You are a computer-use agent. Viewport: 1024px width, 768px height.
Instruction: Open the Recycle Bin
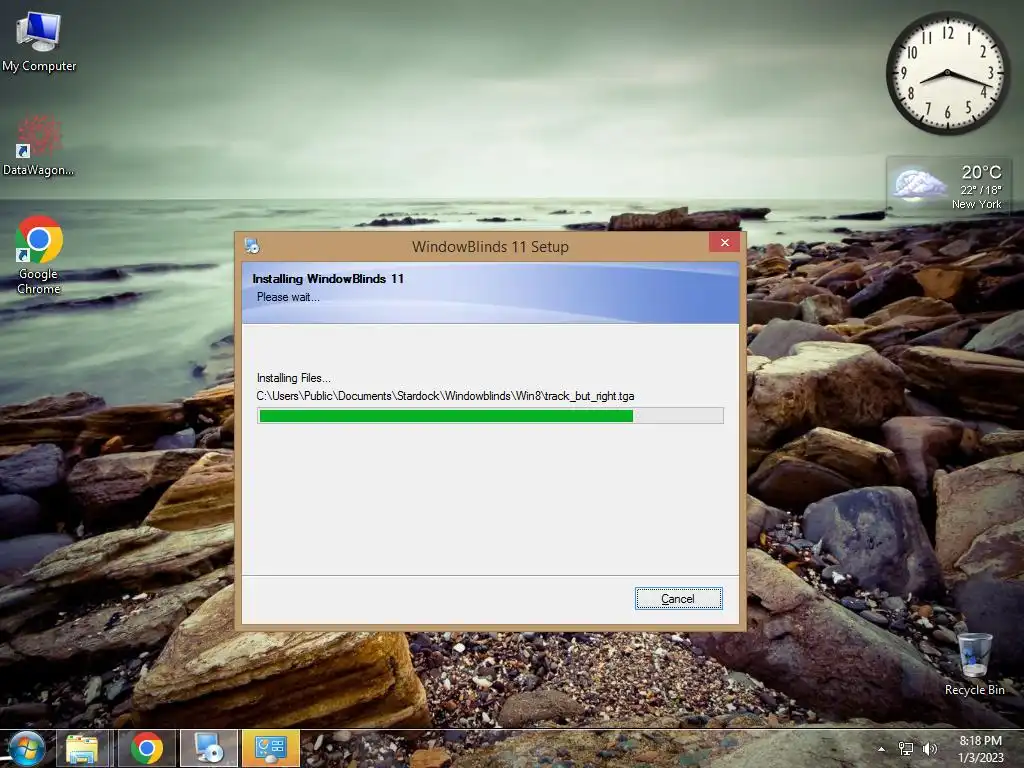(974, 664)
